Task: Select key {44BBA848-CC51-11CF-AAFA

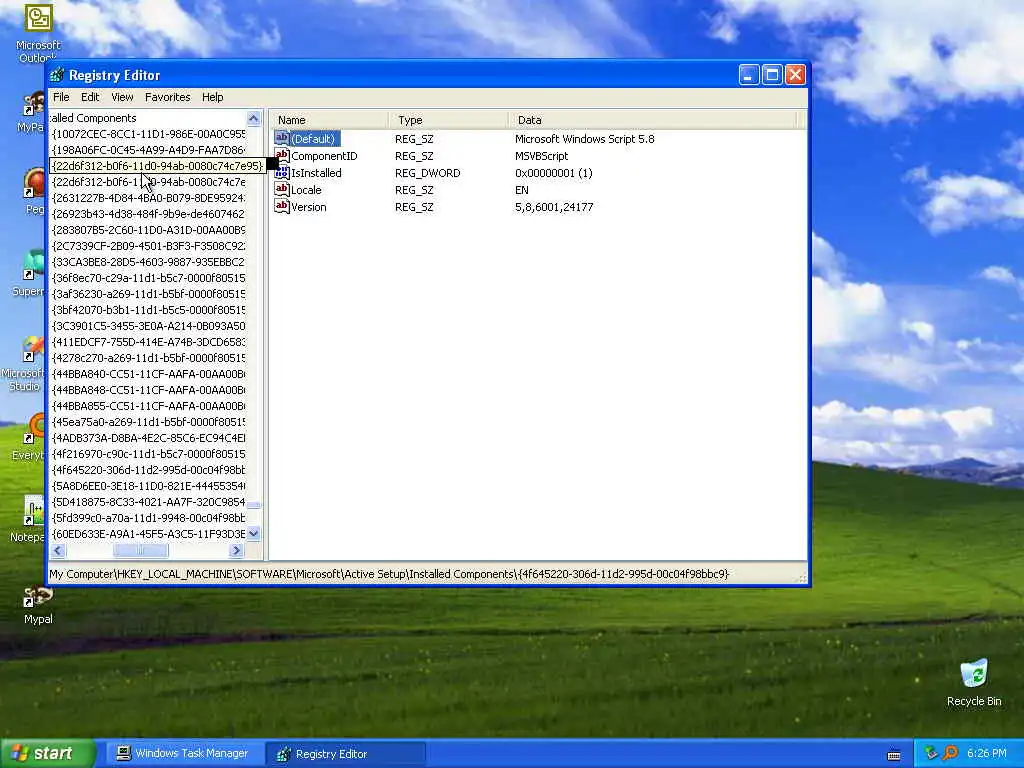Action: tap(148, 390)
